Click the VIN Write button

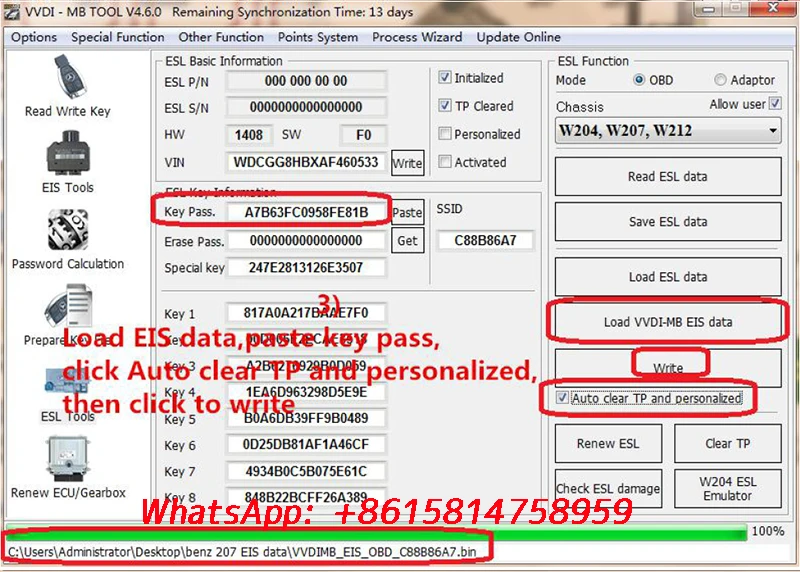[x=407, y=163]
